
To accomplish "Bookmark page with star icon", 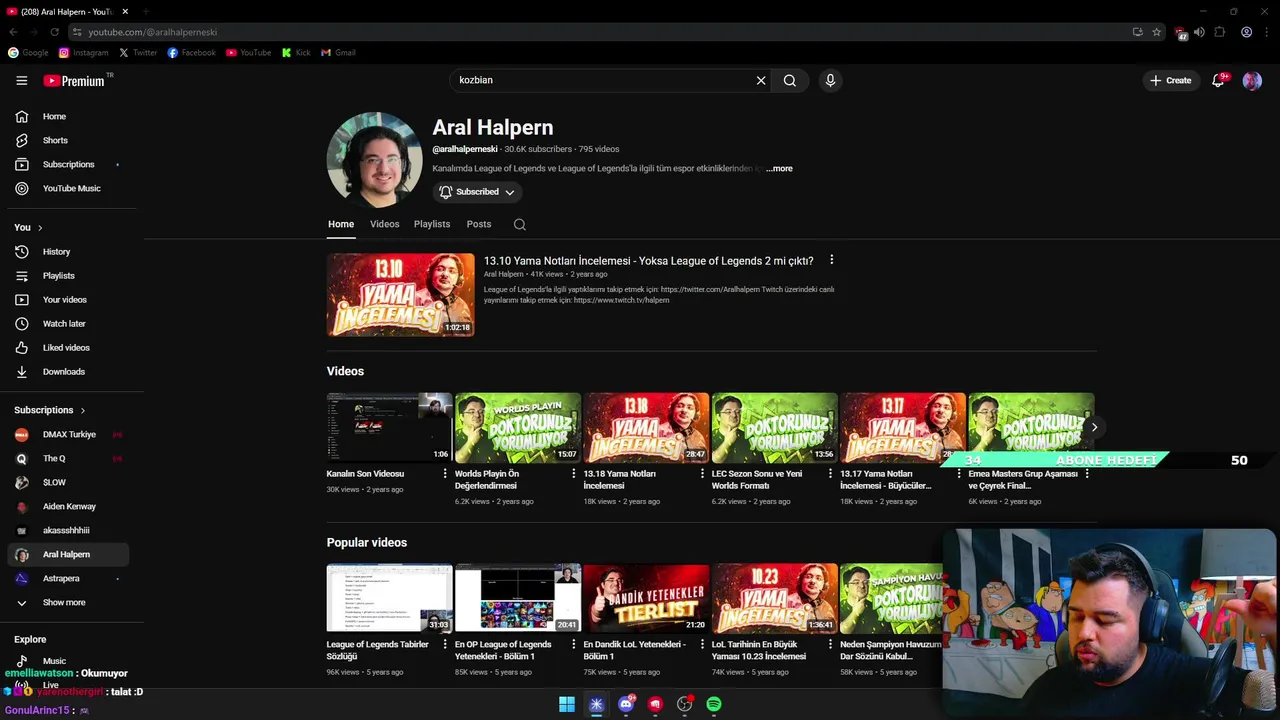I will (x=1157, y=32).
